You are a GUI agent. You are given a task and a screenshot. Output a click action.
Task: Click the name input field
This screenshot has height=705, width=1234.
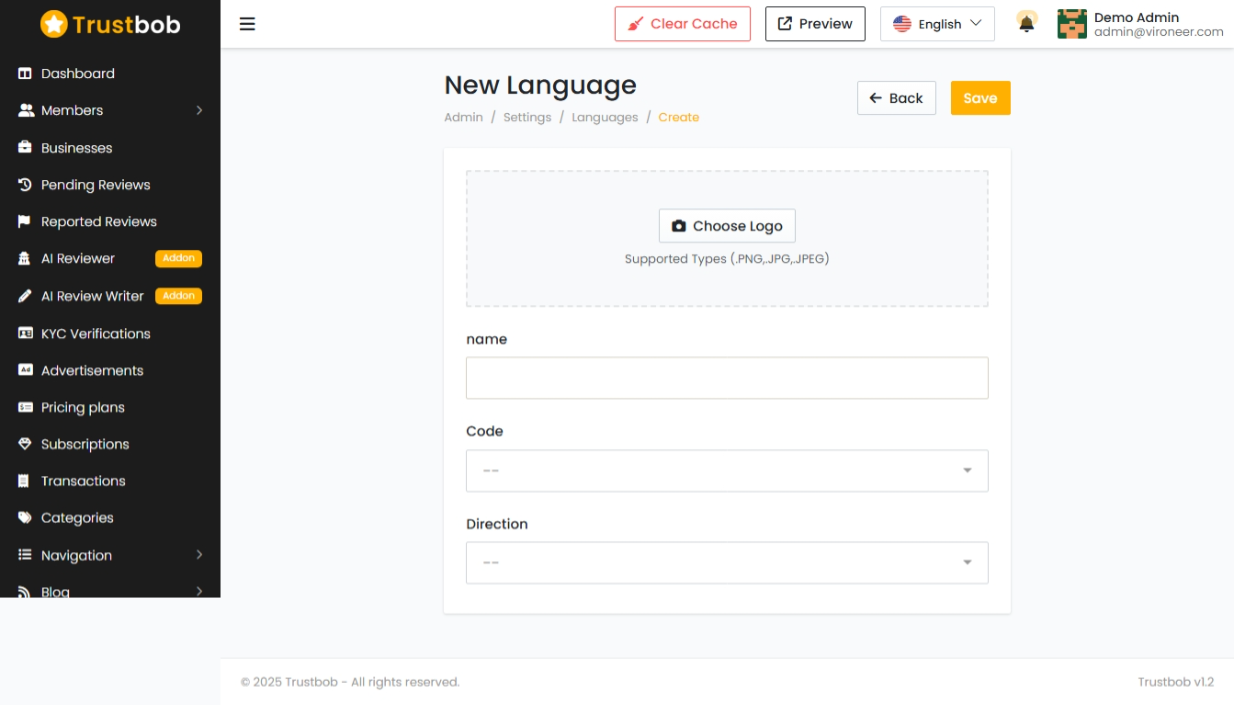coord(727,378)
